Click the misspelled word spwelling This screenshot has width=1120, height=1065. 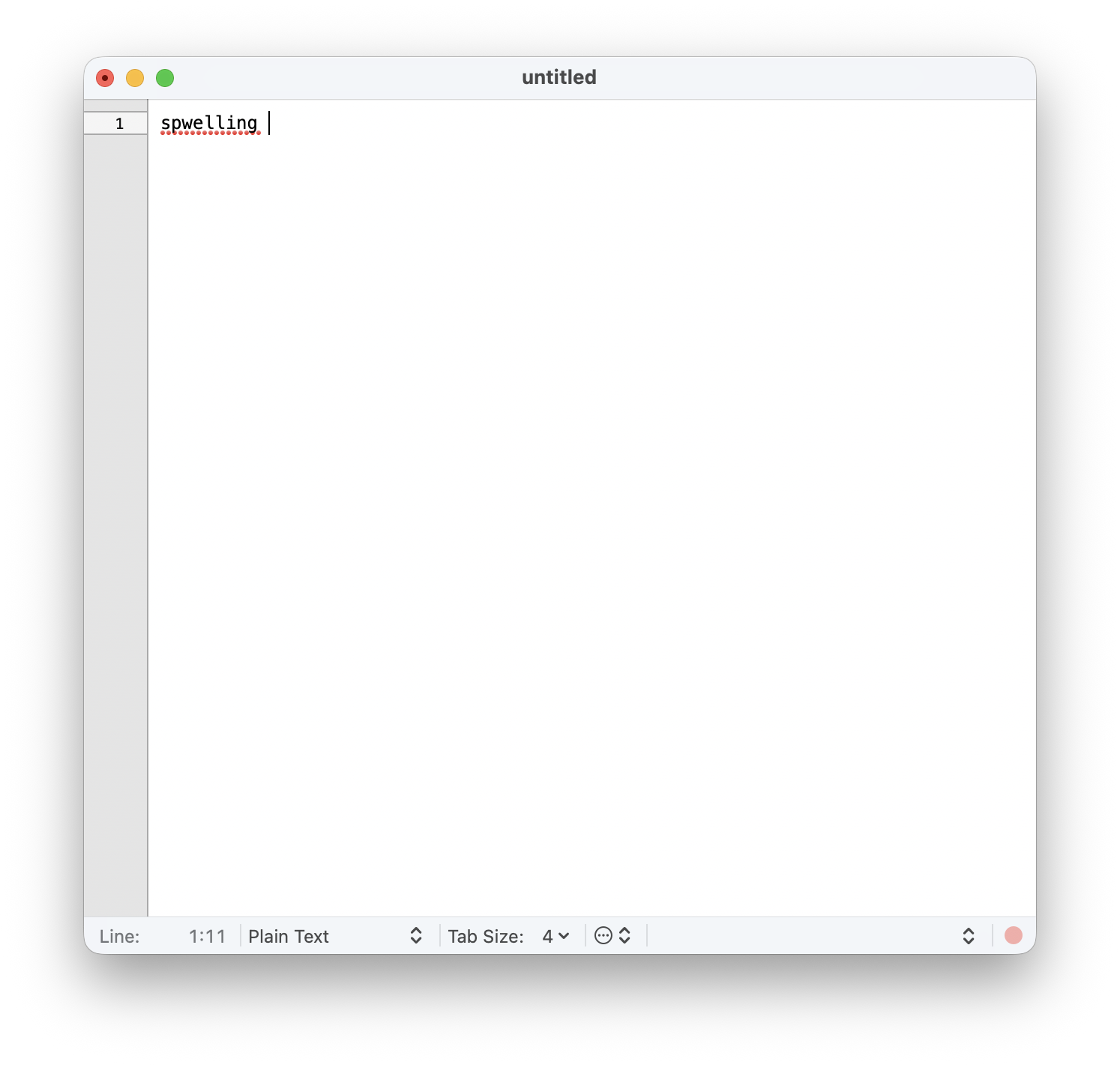[x=209, y=123]
